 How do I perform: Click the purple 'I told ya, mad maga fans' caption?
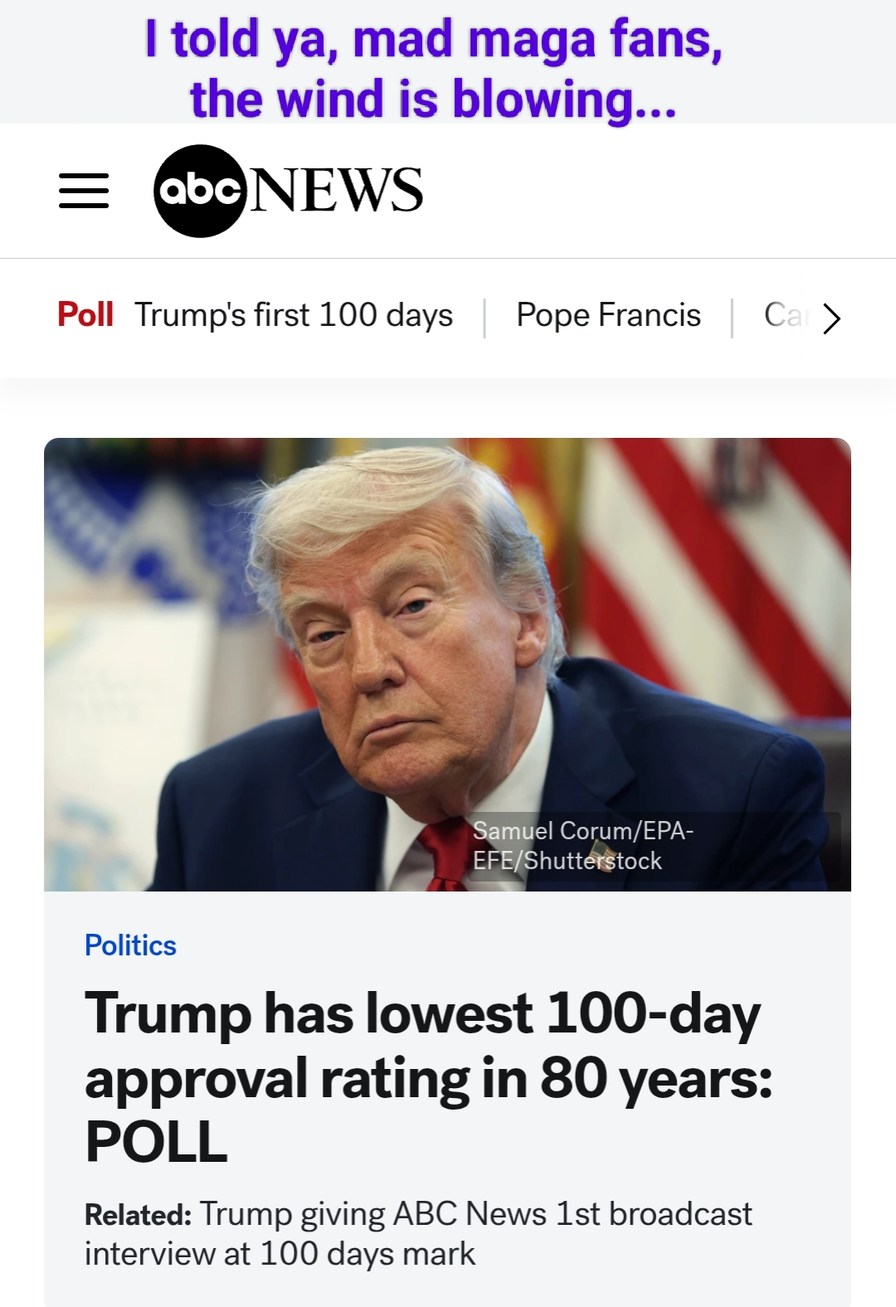(x=433, y=41)
